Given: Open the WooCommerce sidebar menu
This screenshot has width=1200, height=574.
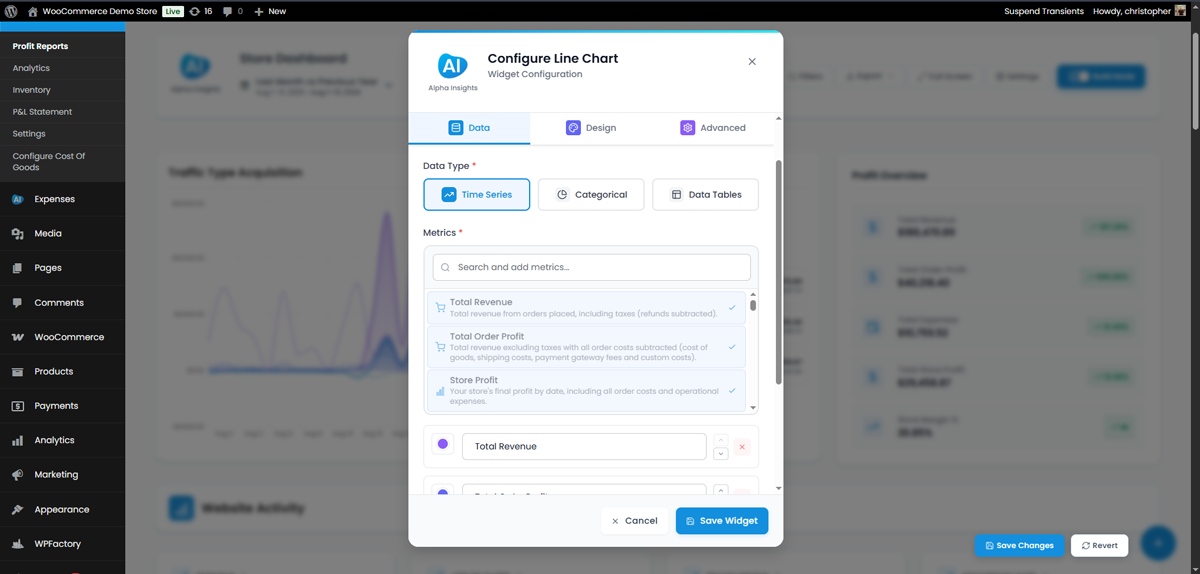Looking at the screenshot, I should coord(68,337).
